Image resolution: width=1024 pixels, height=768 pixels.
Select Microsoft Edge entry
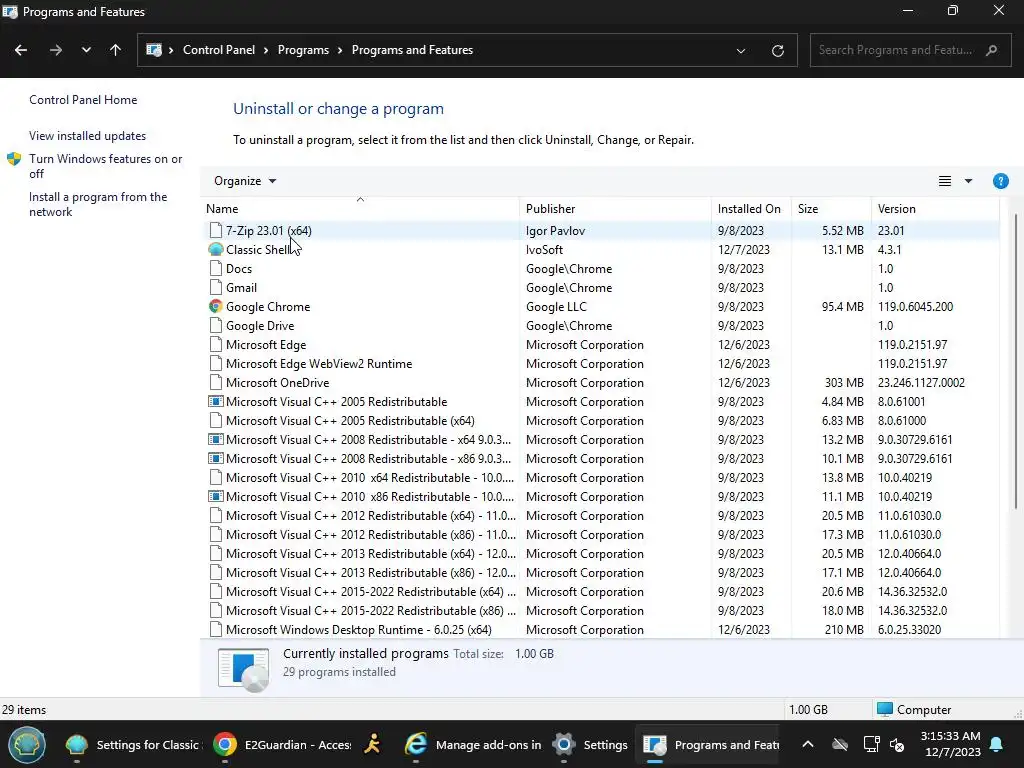pos(266,344)
